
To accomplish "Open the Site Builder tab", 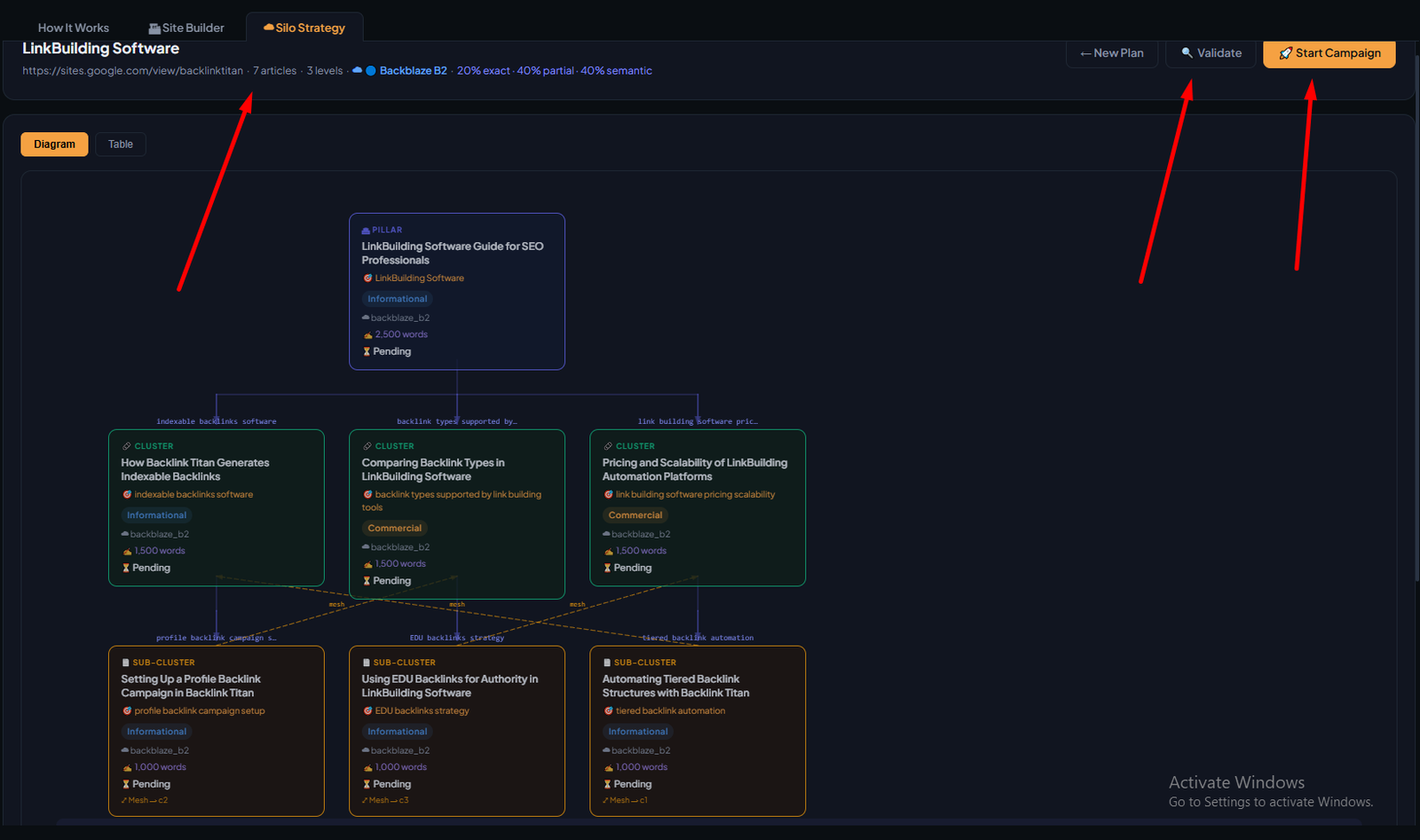I will pyautogui.click(x=186, y=28).
